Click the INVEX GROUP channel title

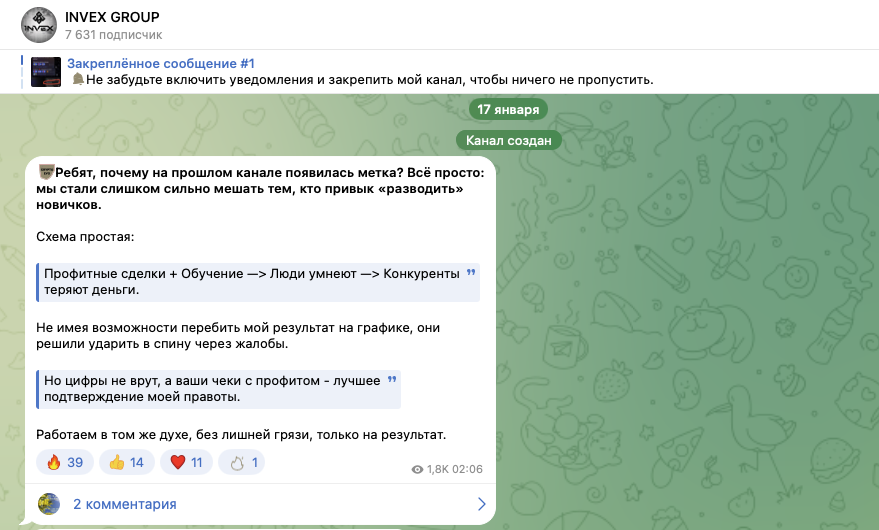111,17
